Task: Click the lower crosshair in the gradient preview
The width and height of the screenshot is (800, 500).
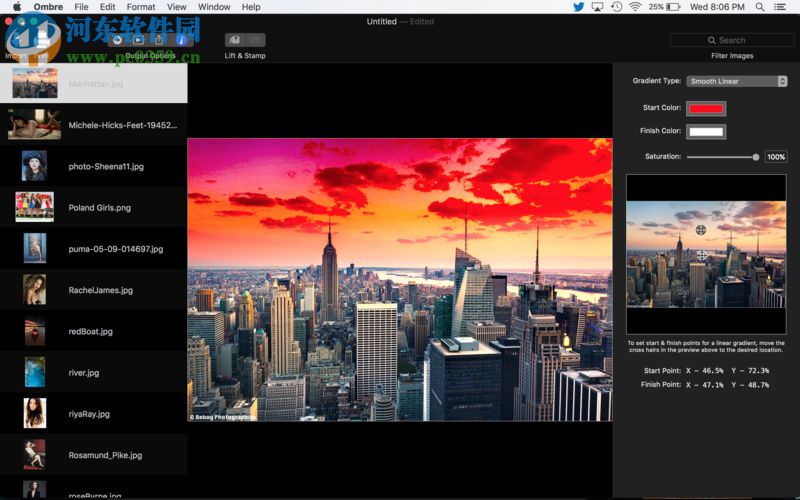Action: tap(702, 255)
